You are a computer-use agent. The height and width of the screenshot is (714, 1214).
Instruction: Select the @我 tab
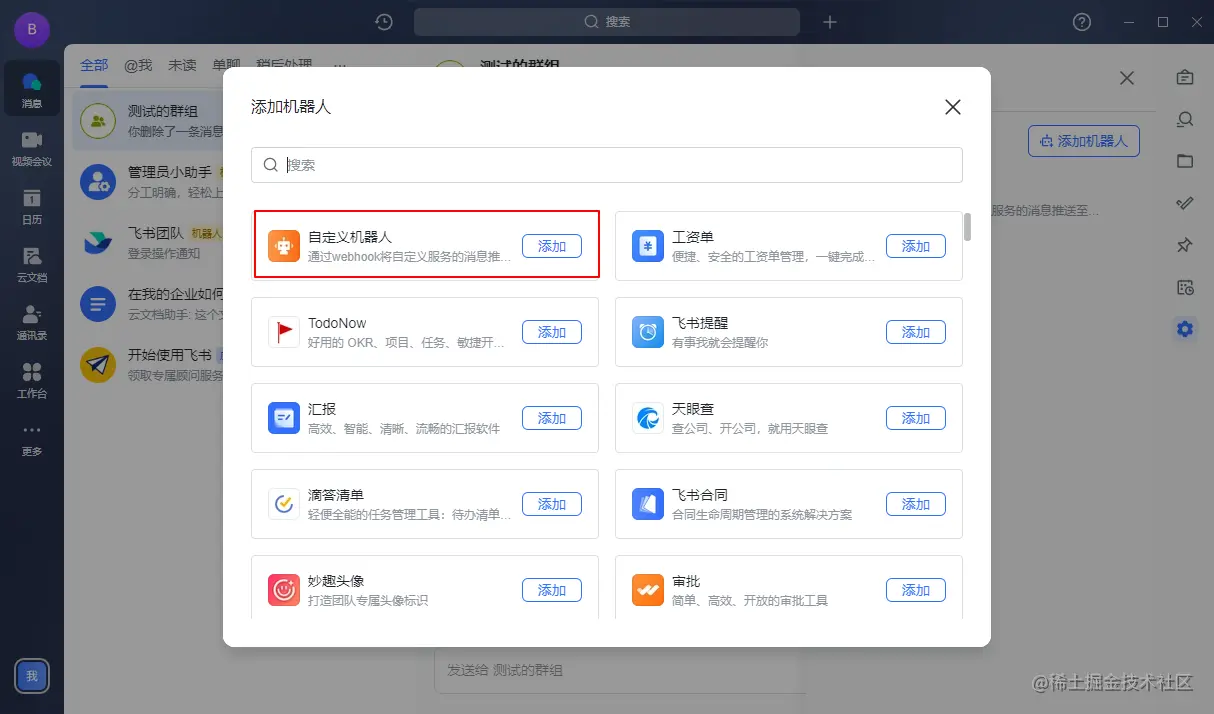(x=138, y=65)
